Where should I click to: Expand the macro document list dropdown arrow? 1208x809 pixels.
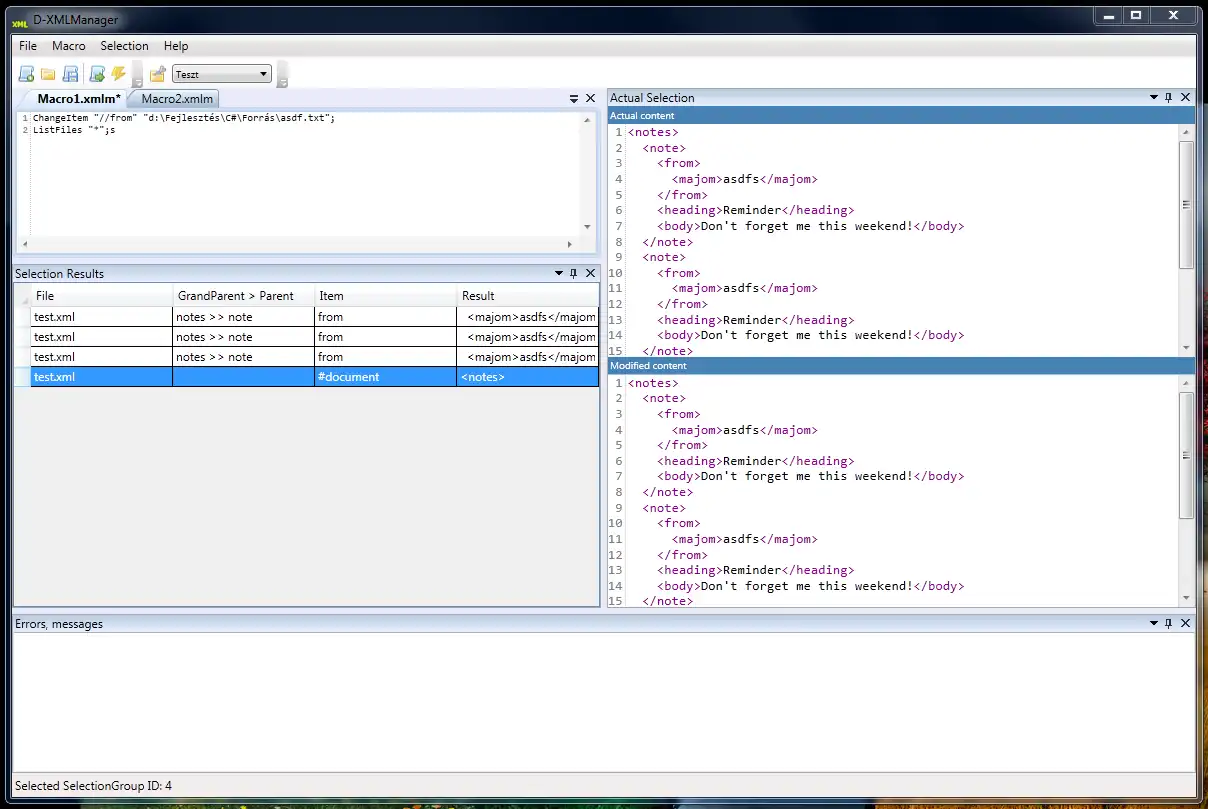point(574,99)
